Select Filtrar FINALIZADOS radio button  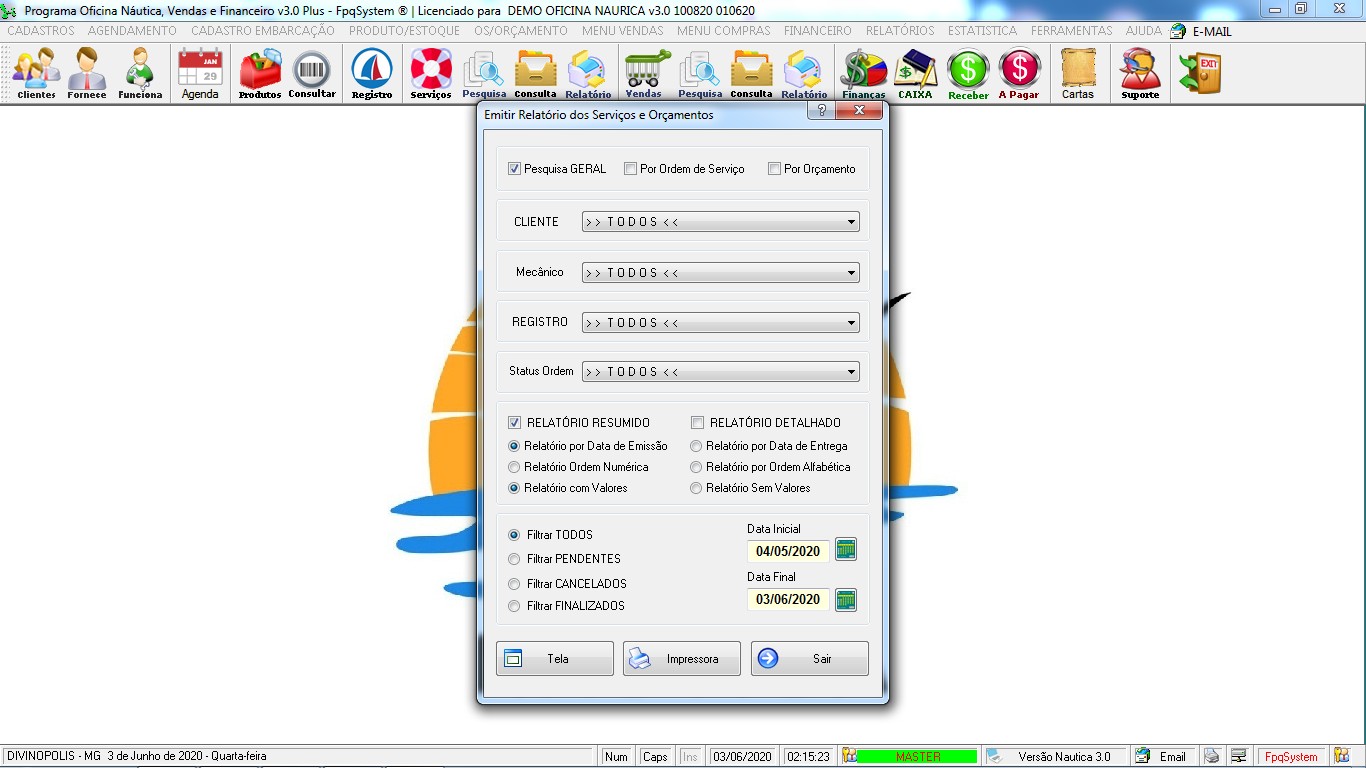tap(514, 606)
